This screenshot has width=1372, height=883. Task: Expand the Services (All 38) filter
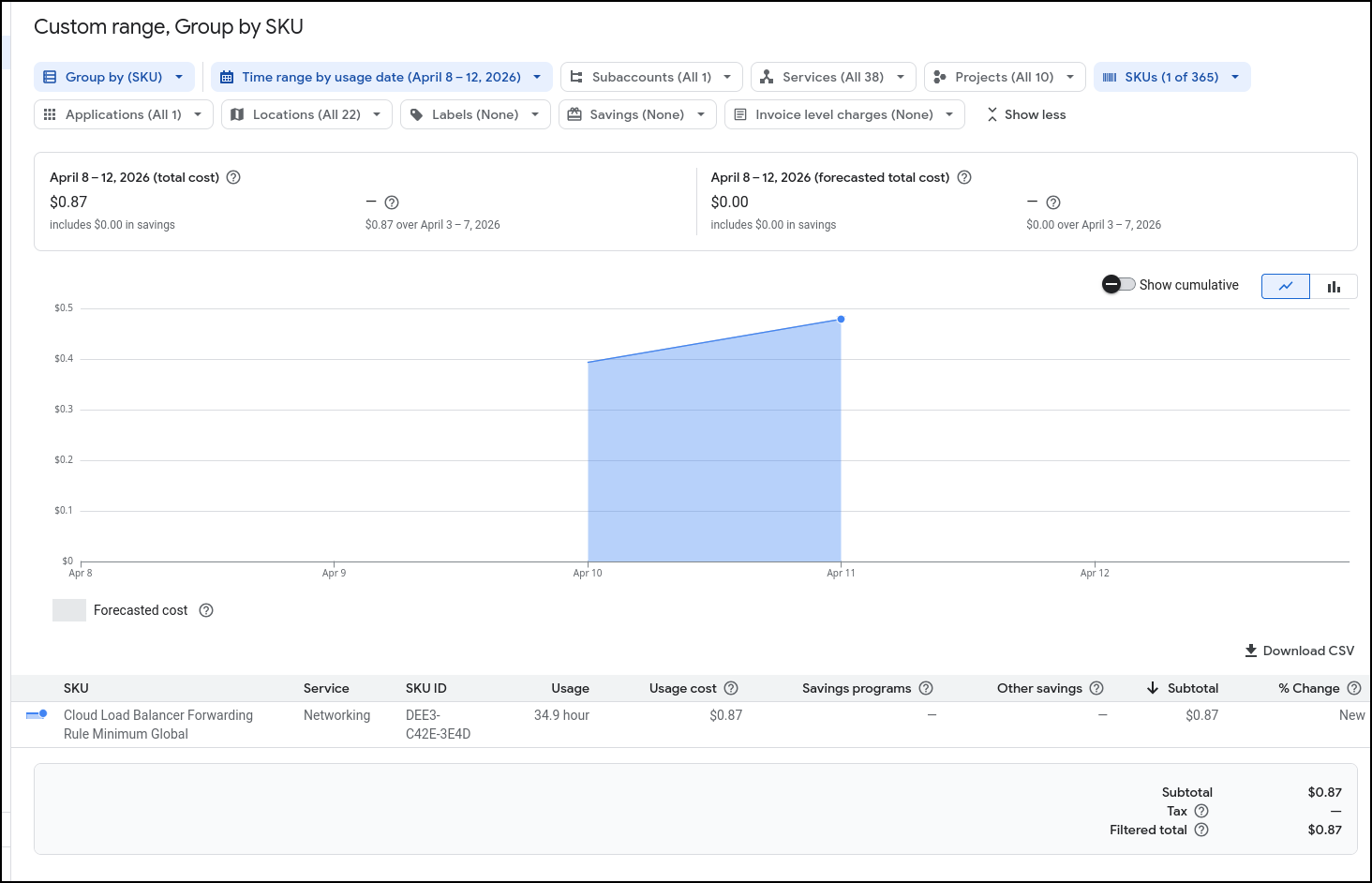[x=833, y=77]
